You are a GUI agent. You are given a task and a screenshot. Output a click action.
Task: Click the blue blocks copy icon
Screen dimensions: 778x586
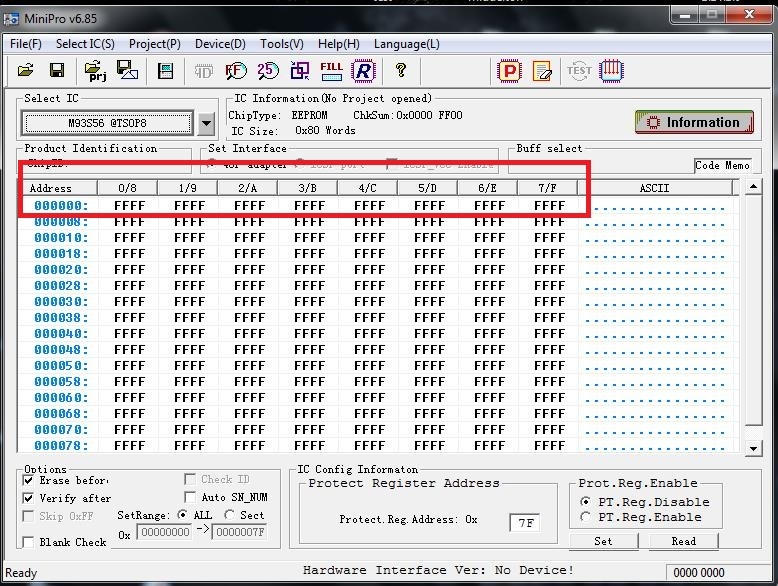tap(300, 71)
